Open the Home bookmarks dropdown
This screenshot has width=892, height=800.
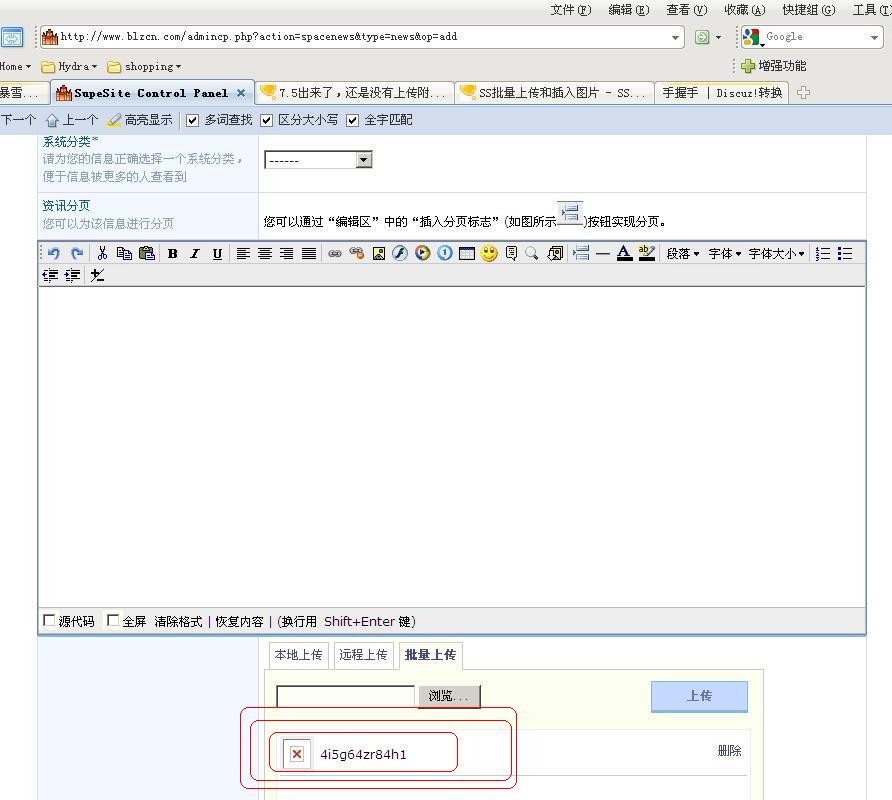(x=15, y=67)
